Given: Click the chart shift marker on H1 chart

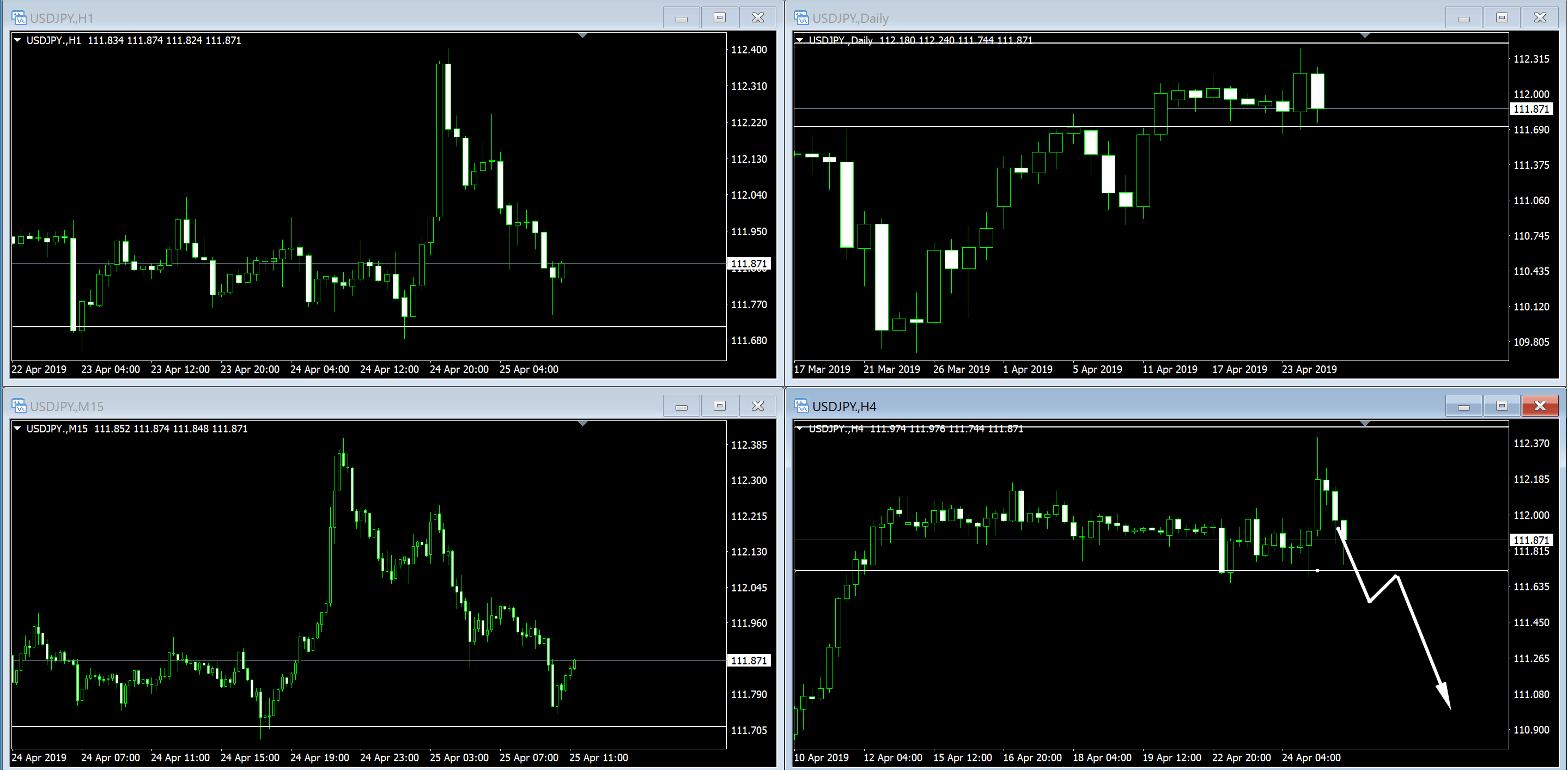Looking at the screenshot, I should tap(582, 36).
